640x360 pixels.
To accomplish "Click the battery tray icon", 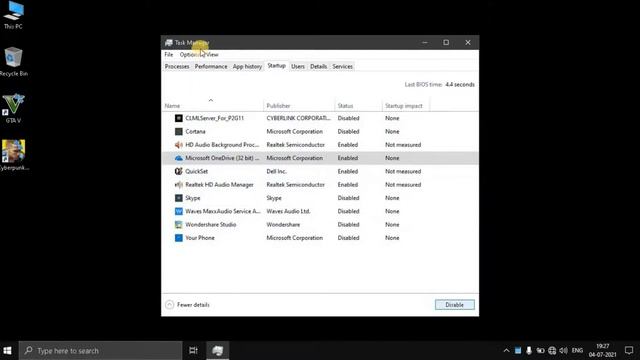I will [x=540, y=351].
